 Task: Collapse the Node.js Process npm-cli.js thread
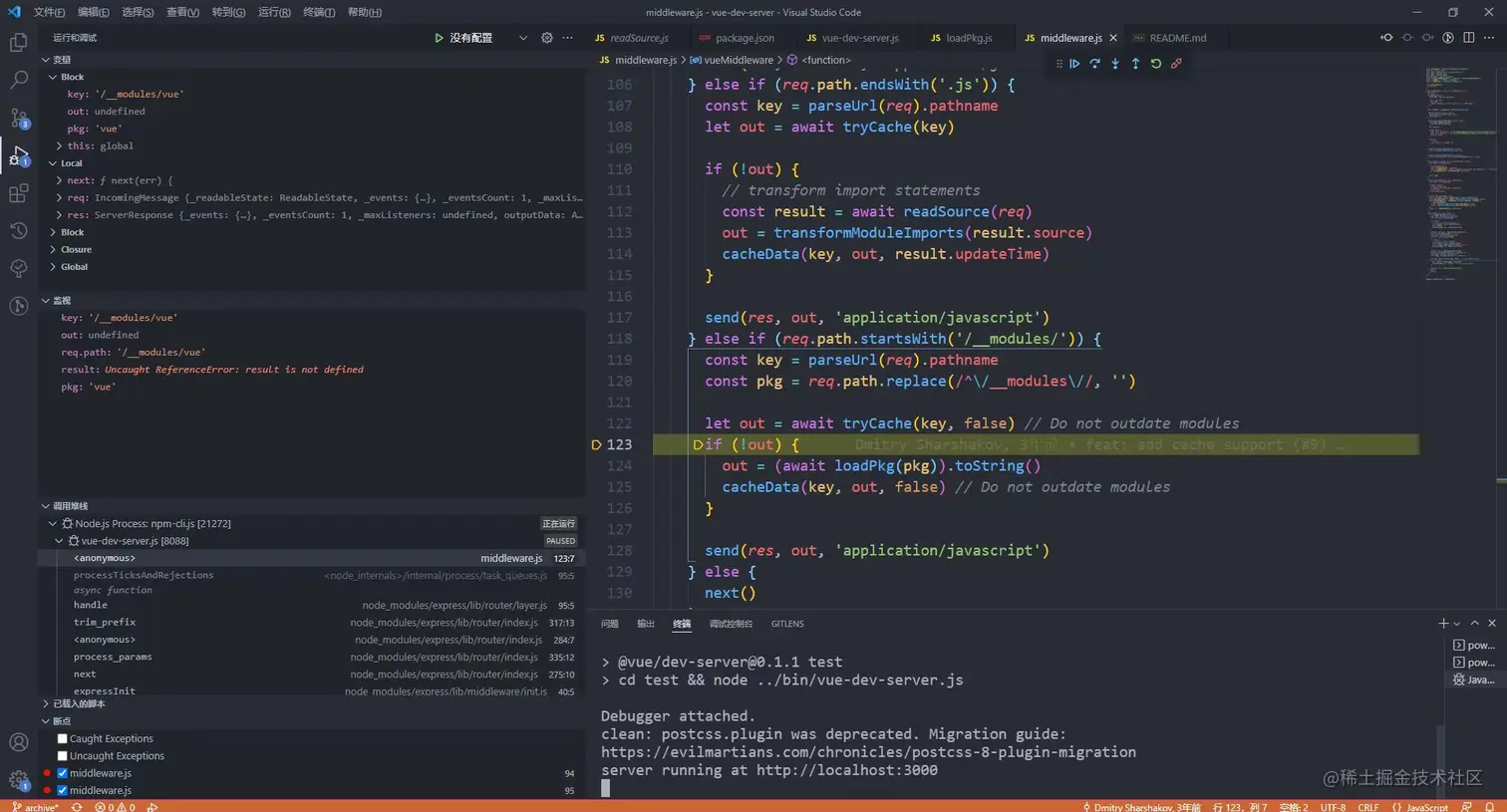[x=53, y=523]
